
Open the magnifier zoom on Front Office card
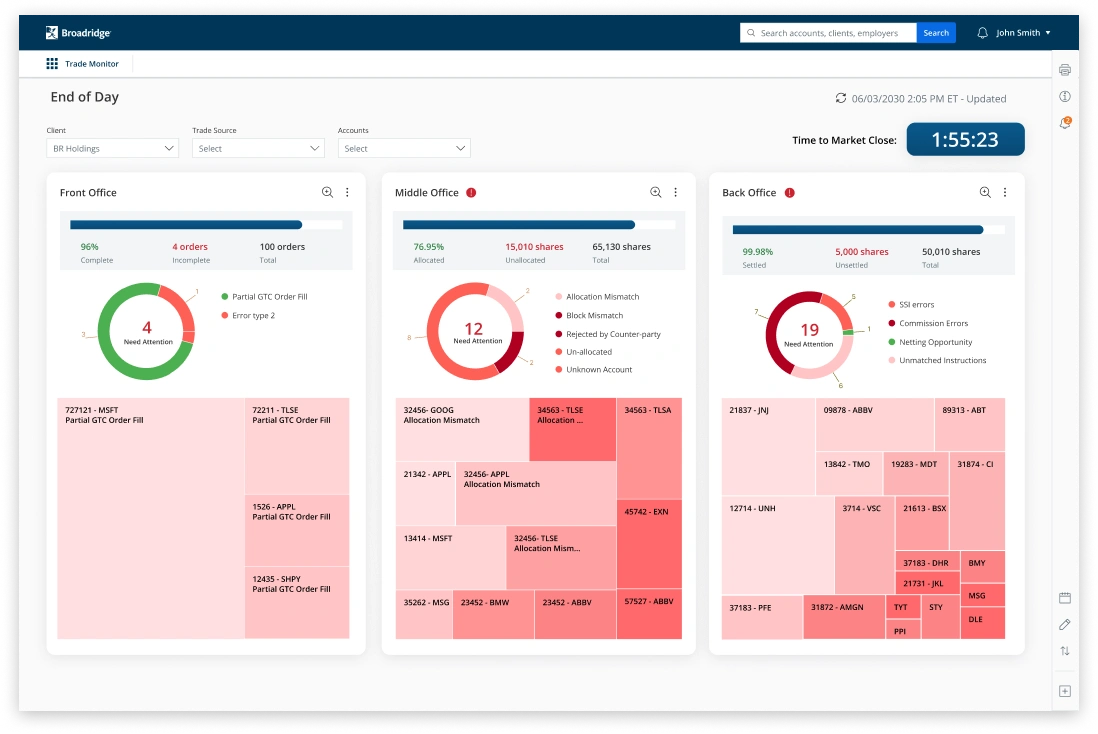pyautogui.click(x=327, y=192)
